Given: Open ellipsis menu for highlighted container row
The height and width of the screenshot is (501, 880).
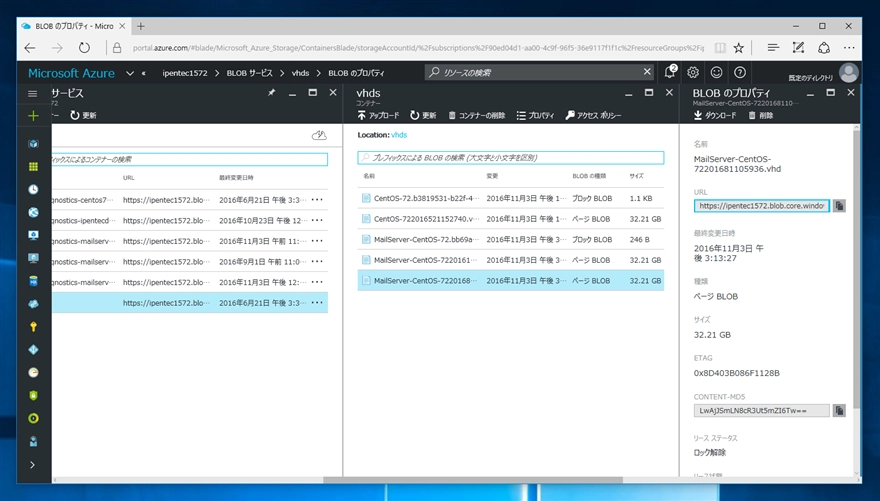Looking at the screenshot, I should 317,303.
